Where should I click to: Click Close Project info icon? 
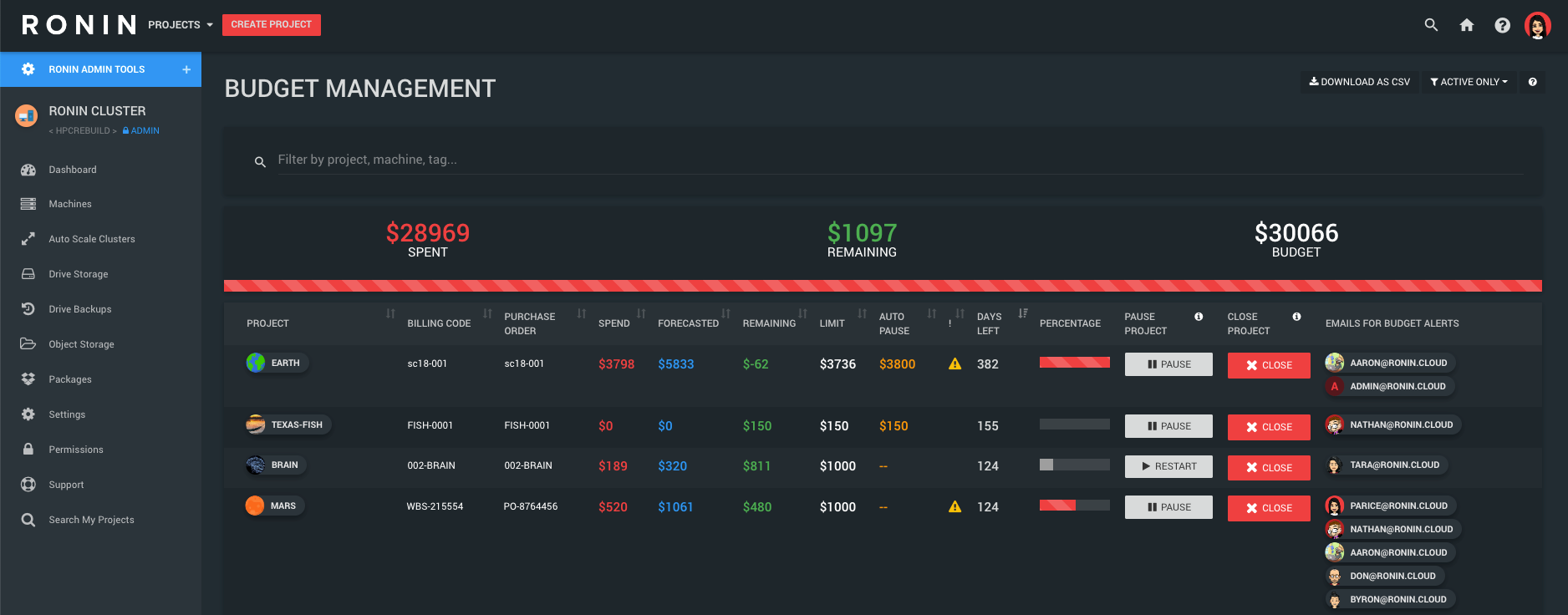pos(1296,317)
